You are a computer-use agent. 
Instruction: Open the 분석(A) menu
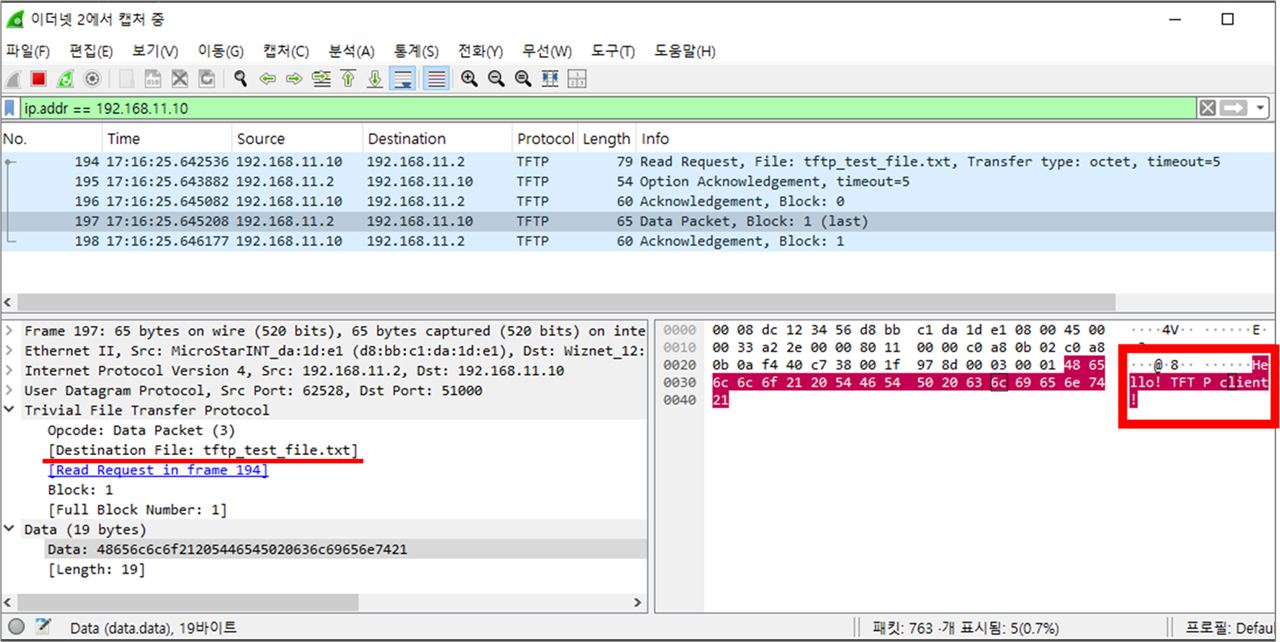(351, 51)
